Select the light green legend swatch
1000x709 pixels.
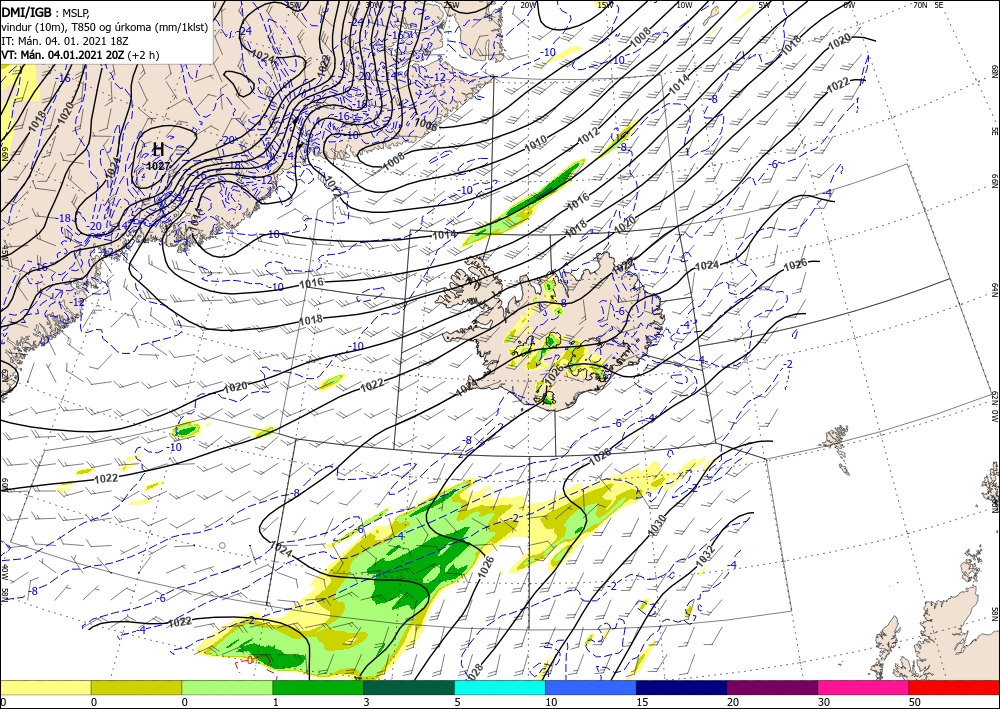point(227,687)
